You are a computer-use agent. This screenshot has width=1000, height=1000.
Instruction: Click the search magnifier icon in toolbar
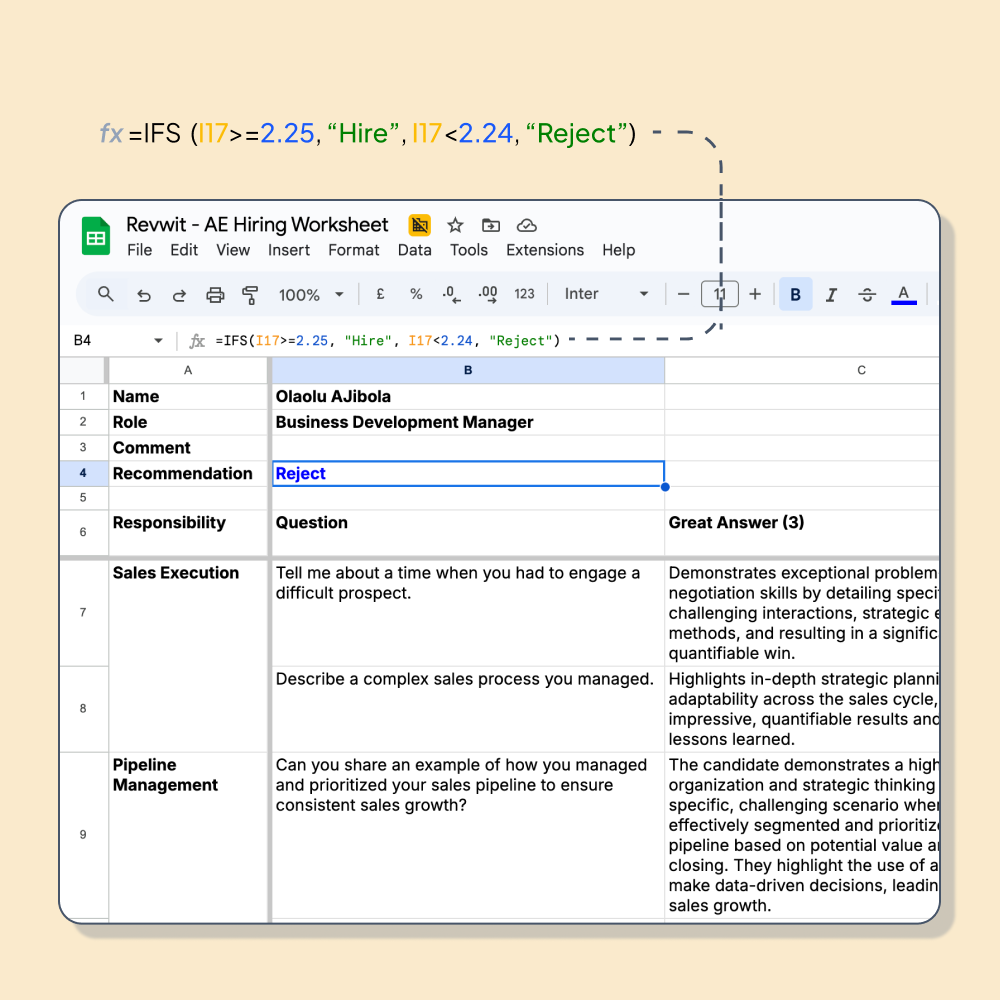tap(106, 294)
